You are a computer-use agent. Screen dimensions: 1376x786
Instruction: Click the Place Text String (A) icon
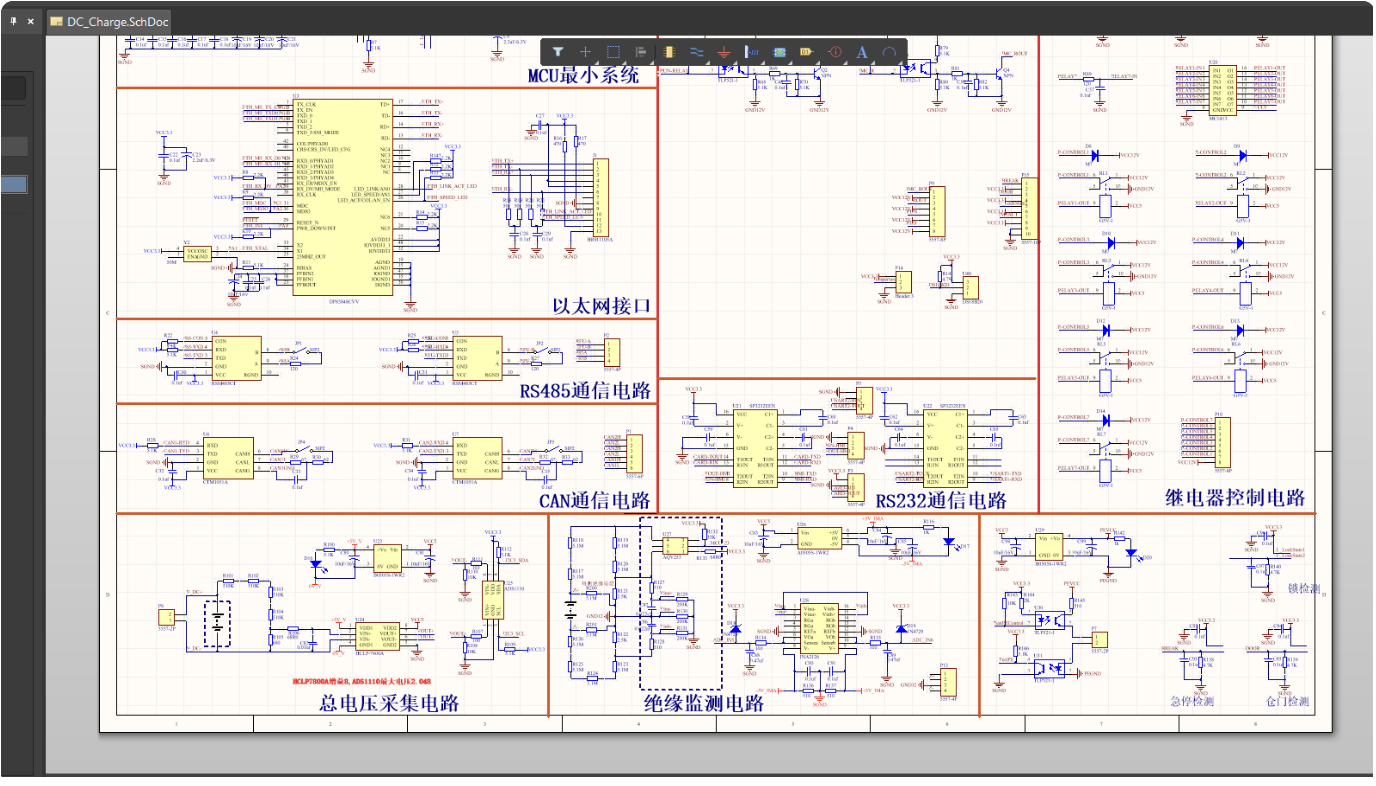860,52
